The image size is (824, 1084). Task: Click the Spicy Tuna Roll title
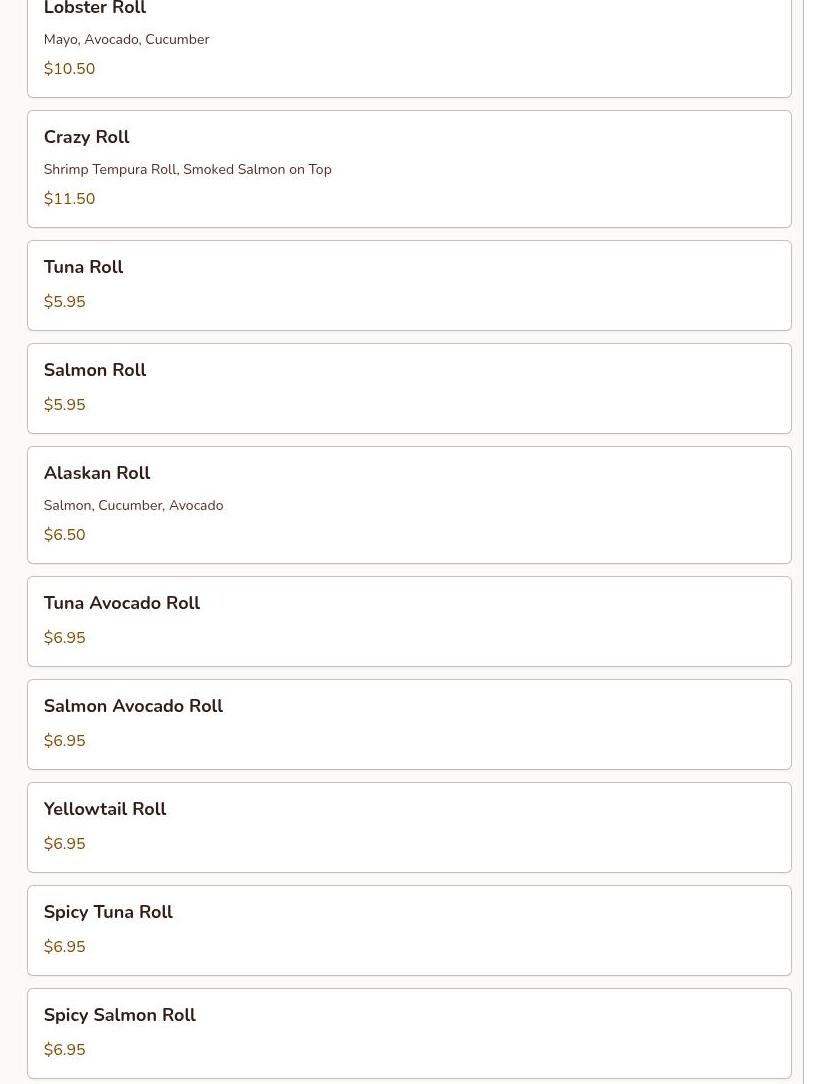[108, 912]
